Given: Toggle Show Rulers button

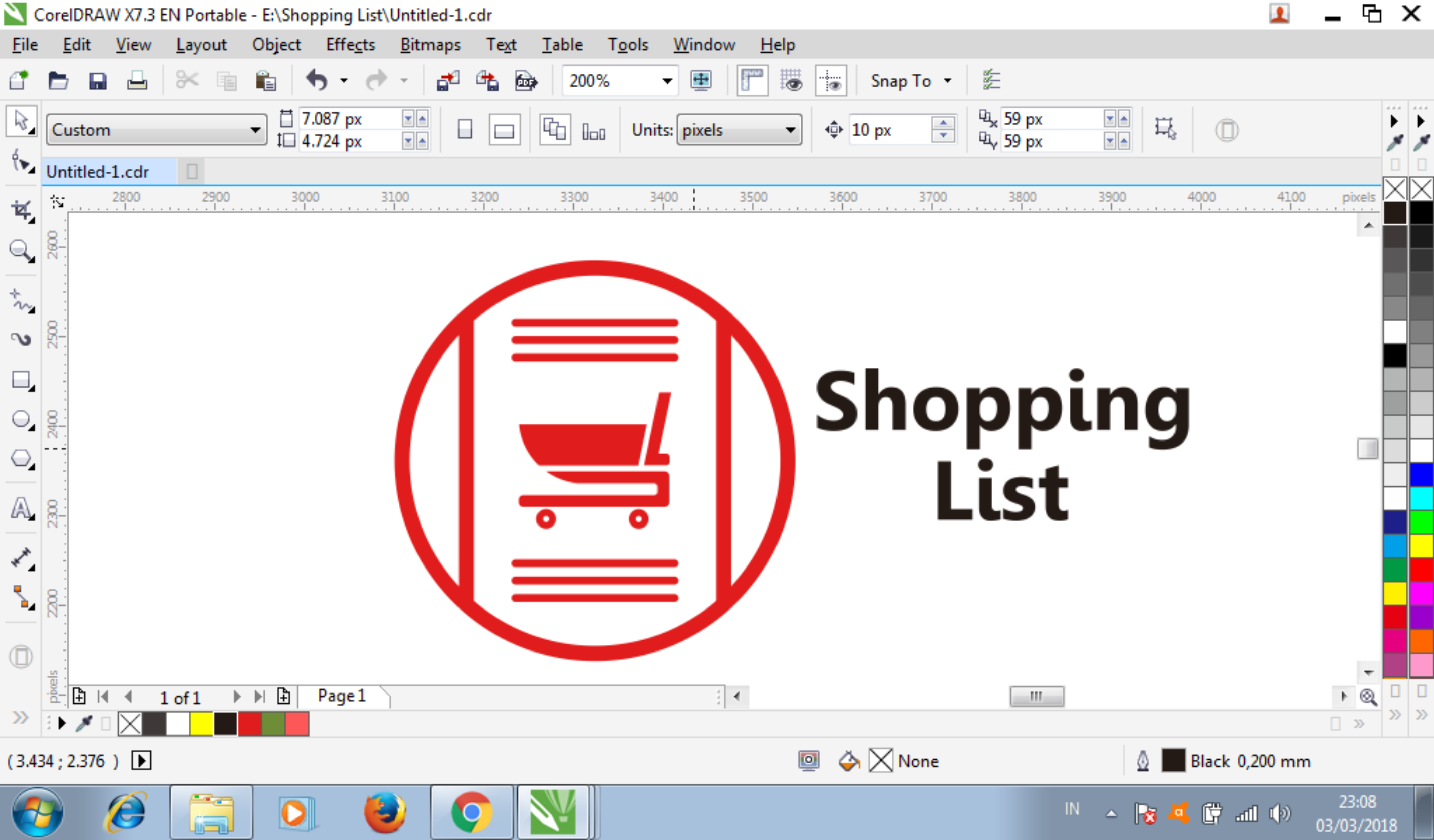Looking at the screenshot, I should click(752, 81).
